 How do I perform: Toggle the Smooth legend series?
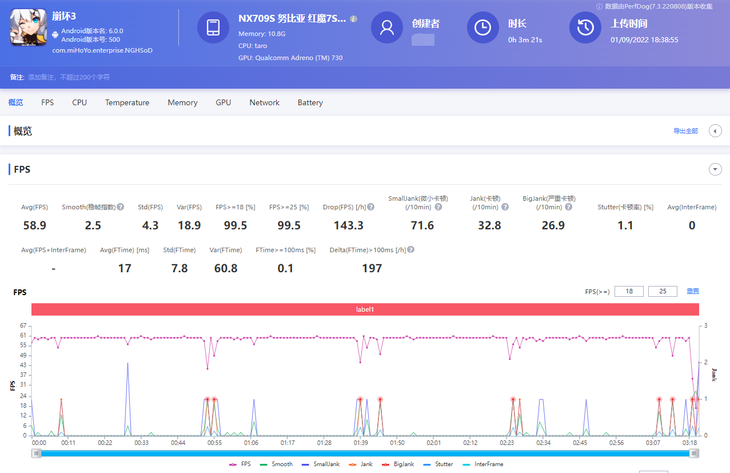(x=277, y=464)
